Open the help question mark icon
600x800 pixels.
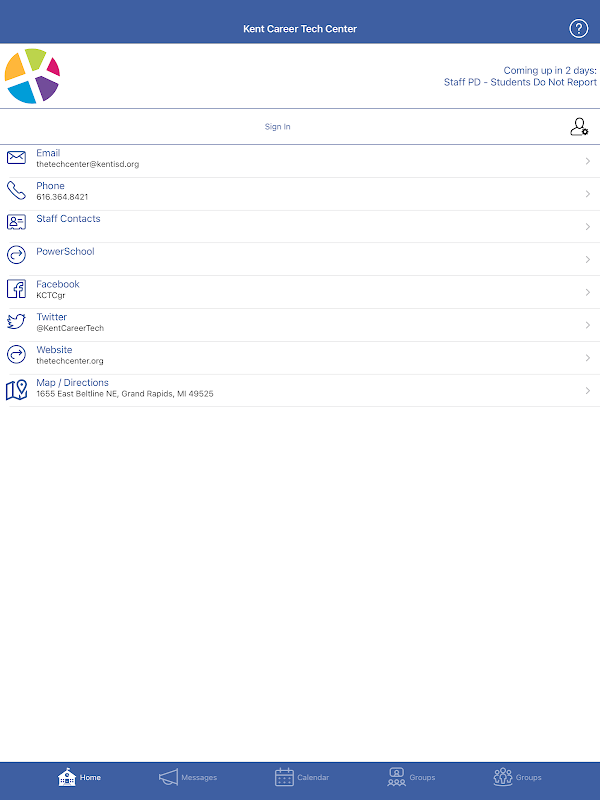click(x=579, y=29)
